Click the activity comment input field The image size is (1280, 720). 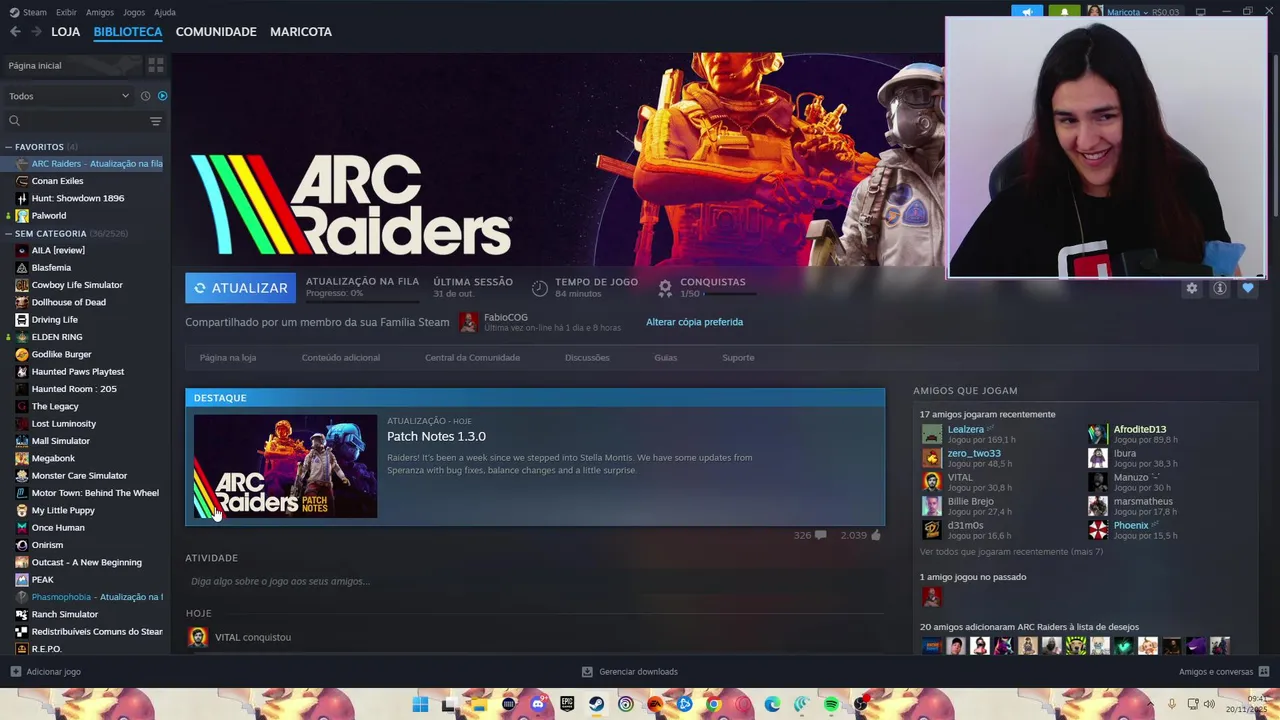coord(535,581)
